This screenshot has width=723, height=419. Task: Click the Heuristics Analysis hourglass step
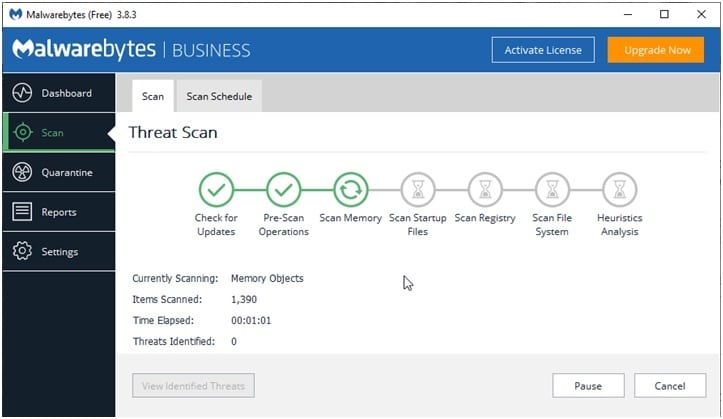pos(620,189)
